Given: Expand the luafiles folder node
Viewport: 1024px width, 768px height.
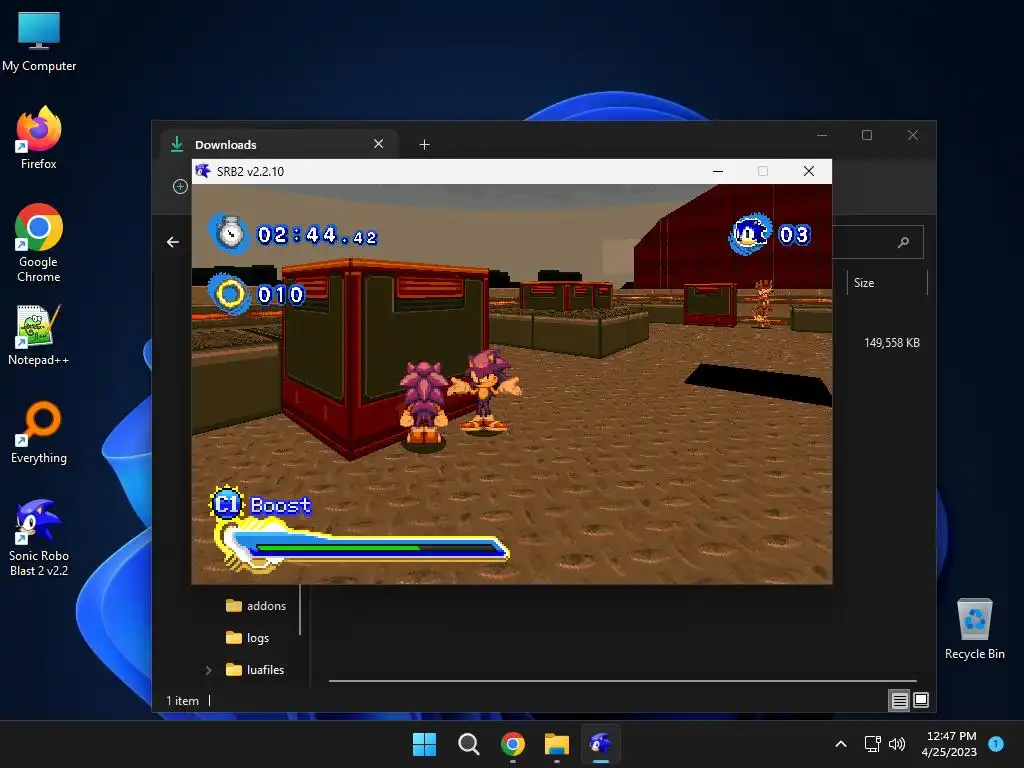Looking at the screenshot, I should coord(208,670).
